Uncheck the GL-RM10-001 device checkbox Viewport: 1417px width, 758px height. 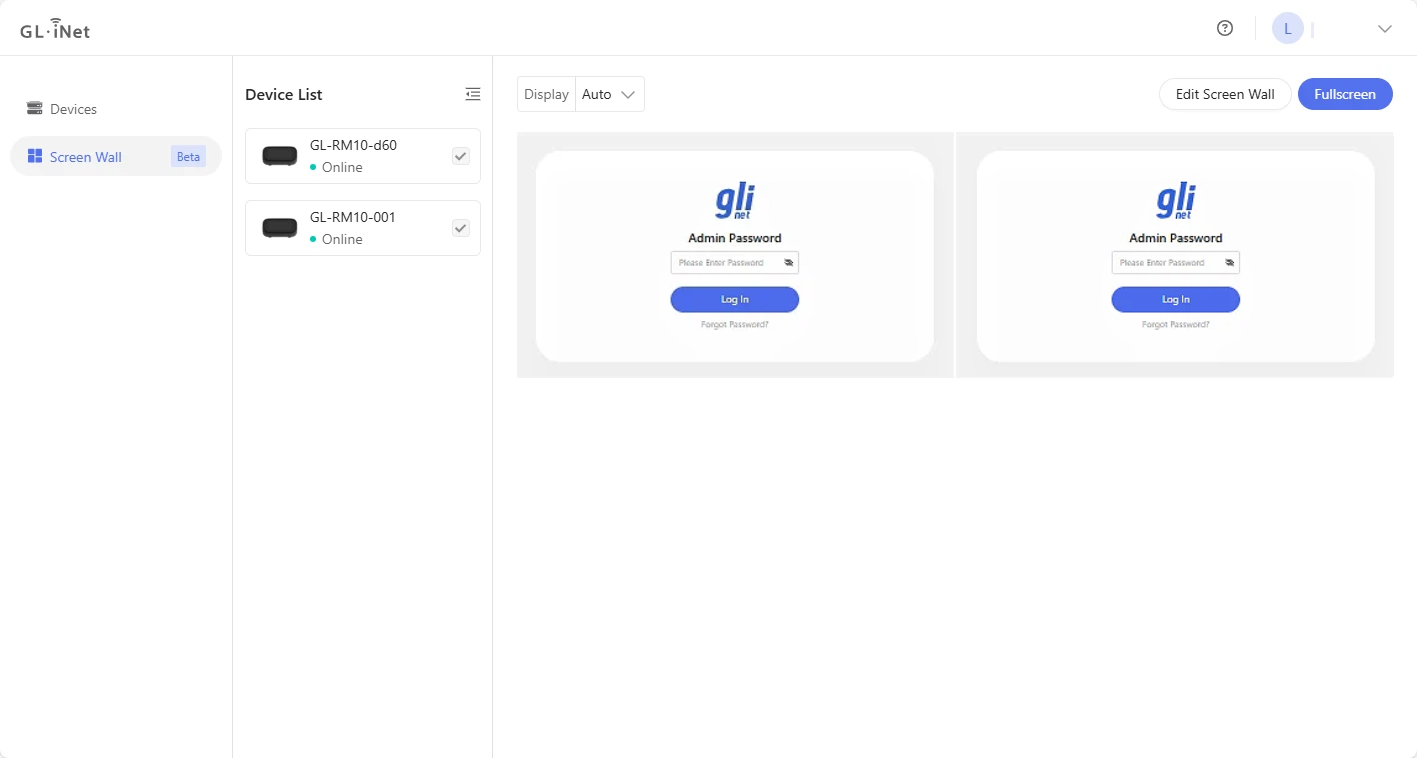460,228
